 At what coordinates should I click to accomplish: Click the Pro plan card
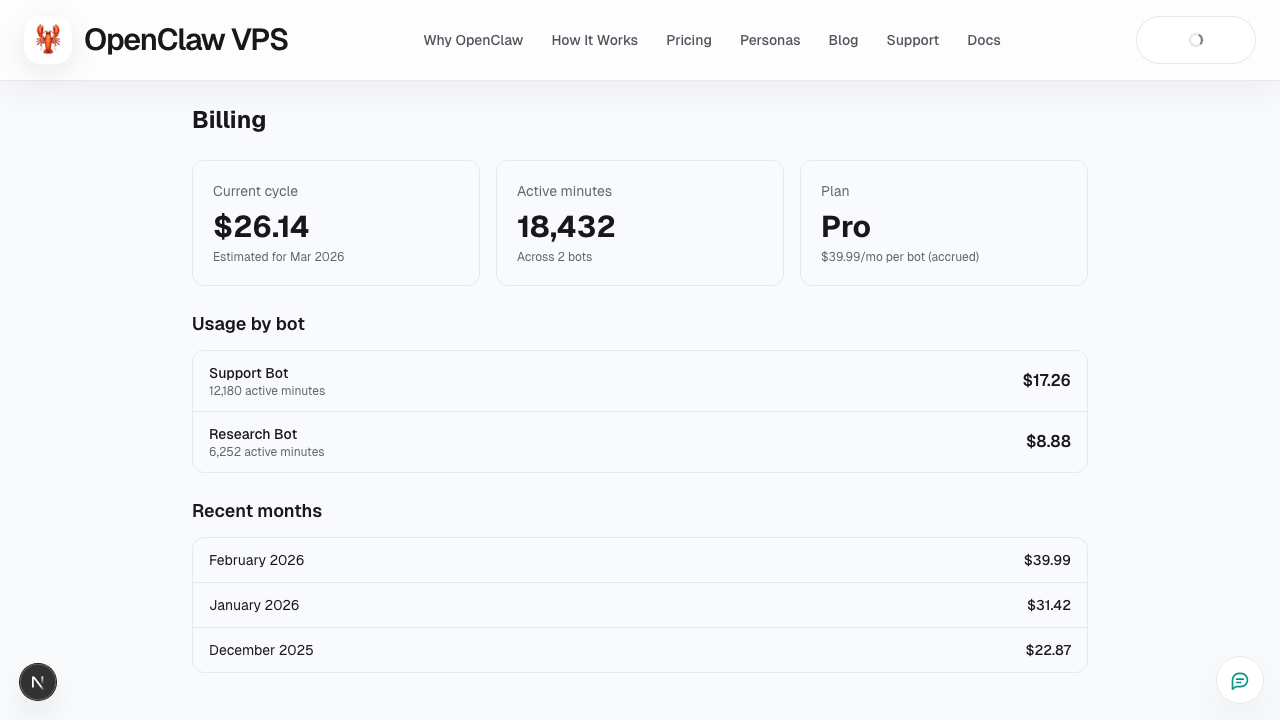[943, 222]
